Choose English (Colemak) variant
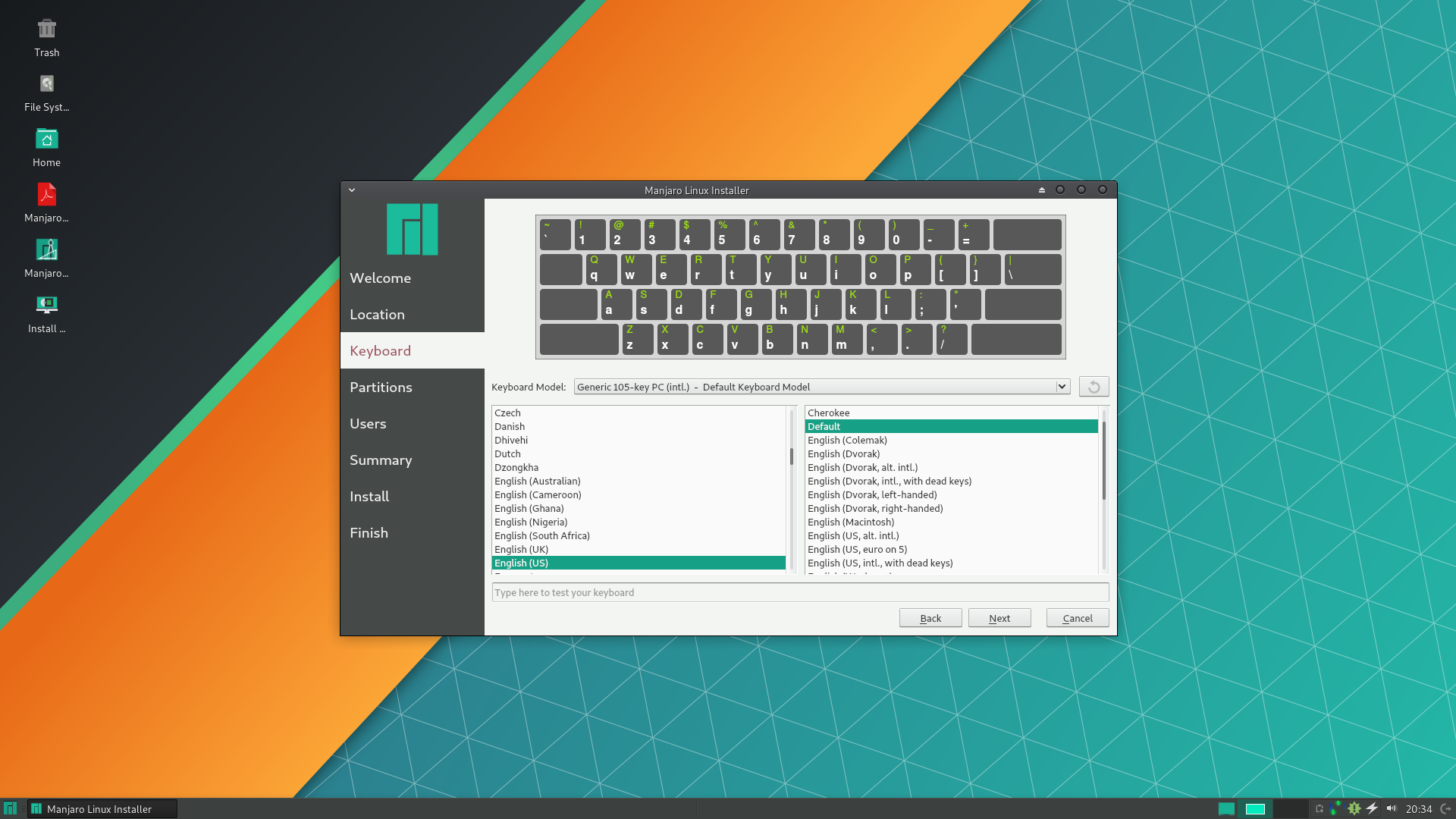Image resolution: width=1456 pixels, height=819 pixels. pyautogui.click(x=951, y=440)
